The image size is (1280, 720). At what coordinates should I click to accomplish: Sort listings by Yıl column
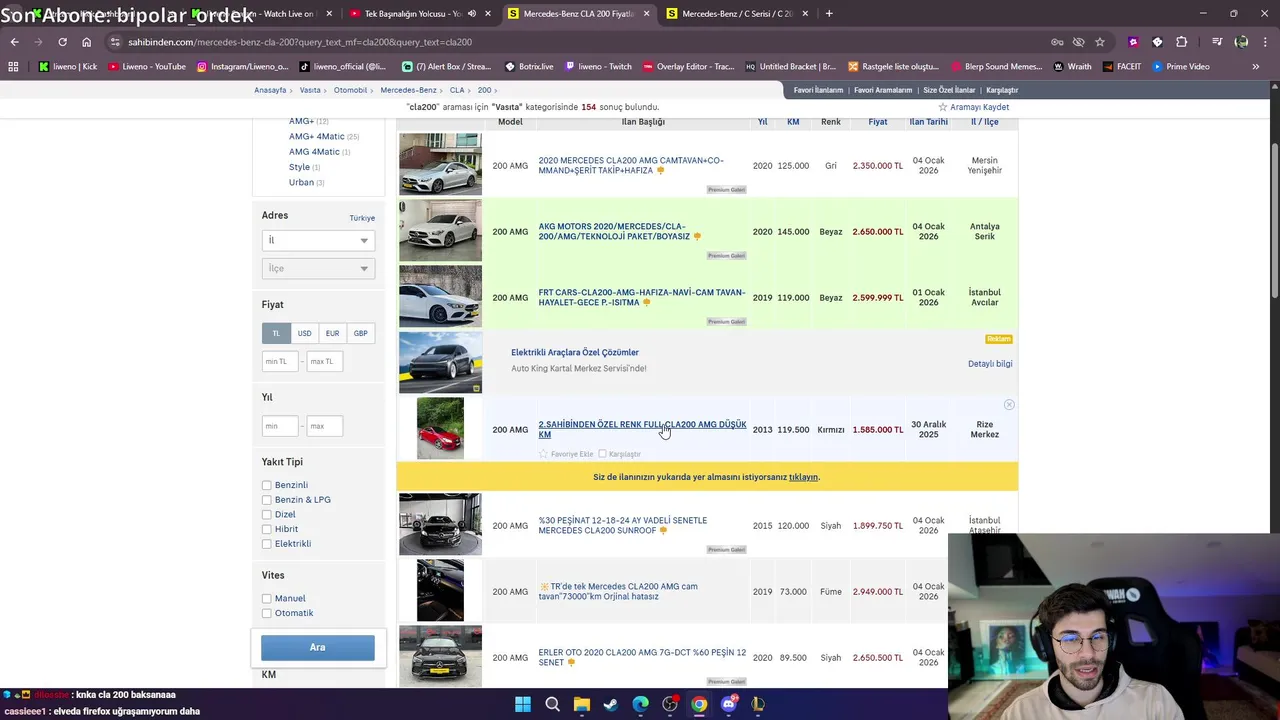pos(762,122)
